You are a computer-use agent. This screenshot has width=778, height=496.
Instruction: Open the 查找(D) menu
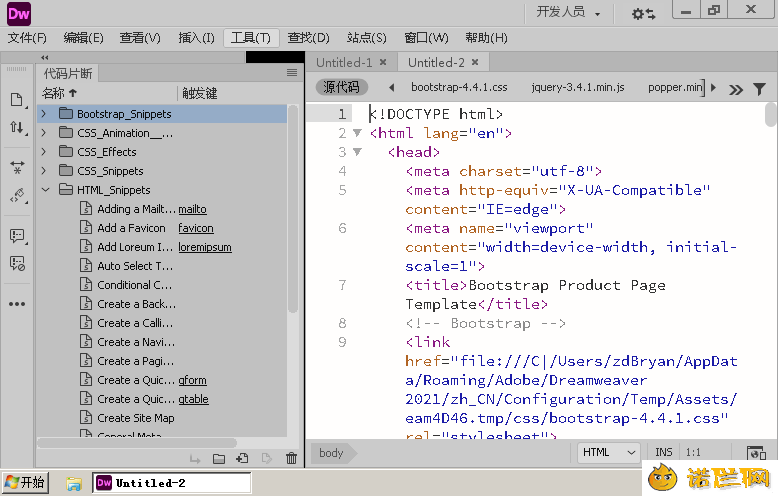[x=308, y=38]
